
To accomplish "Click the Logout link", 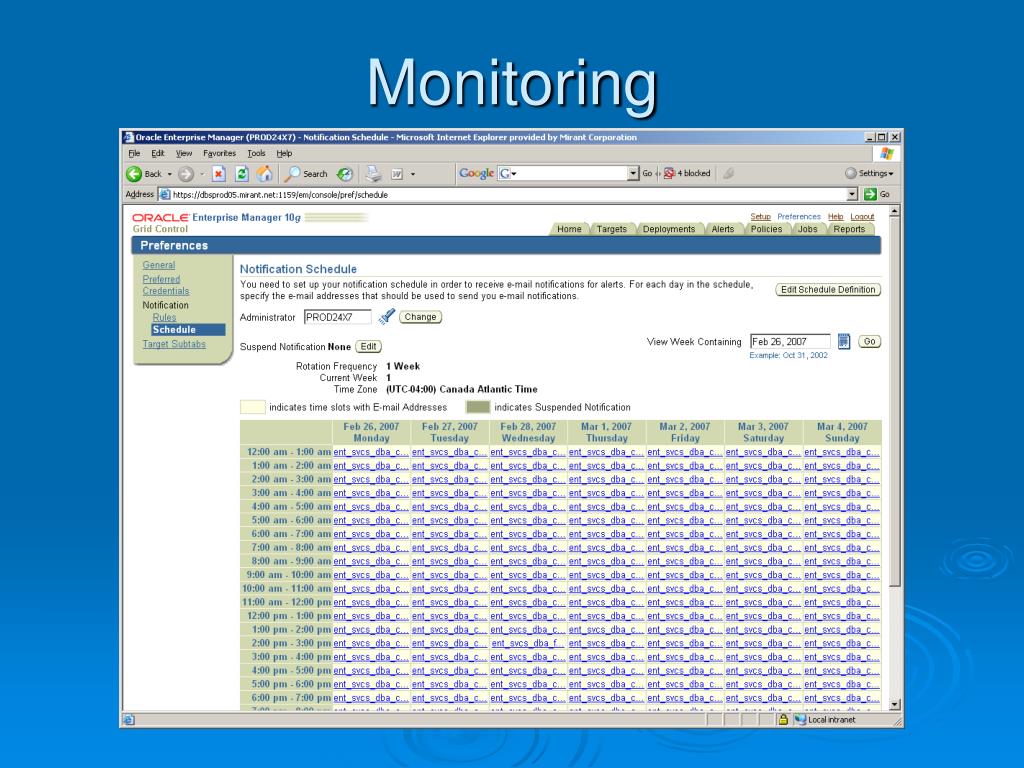I will (x=862, y=216).
